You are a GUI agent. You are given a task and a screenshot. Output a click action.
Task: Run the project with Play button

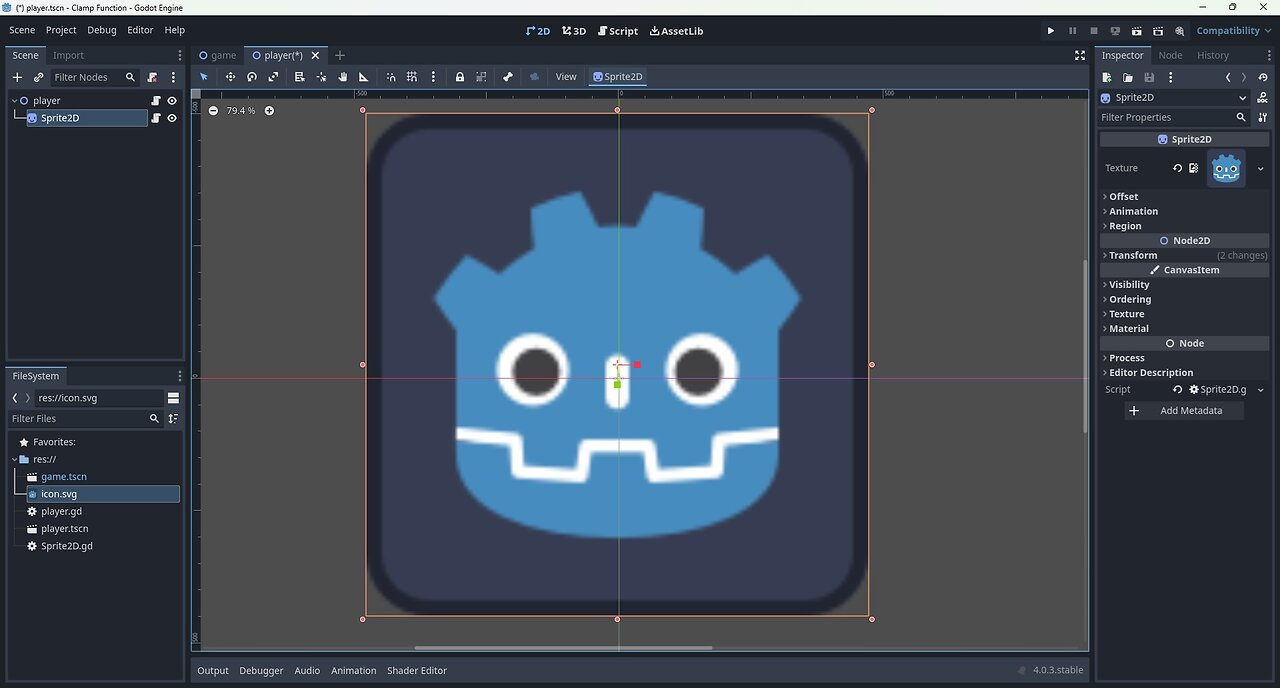(x=1051, y=31)
